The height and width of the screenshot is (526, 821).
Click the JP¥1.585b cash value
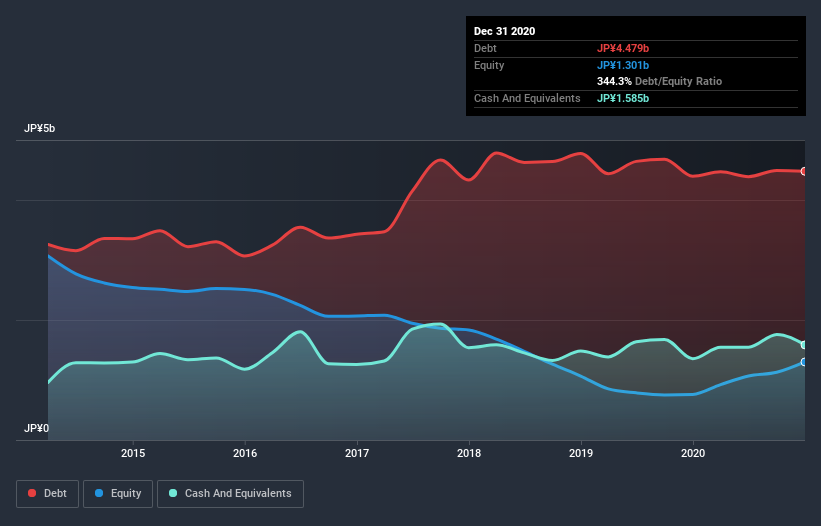[623, 98]
